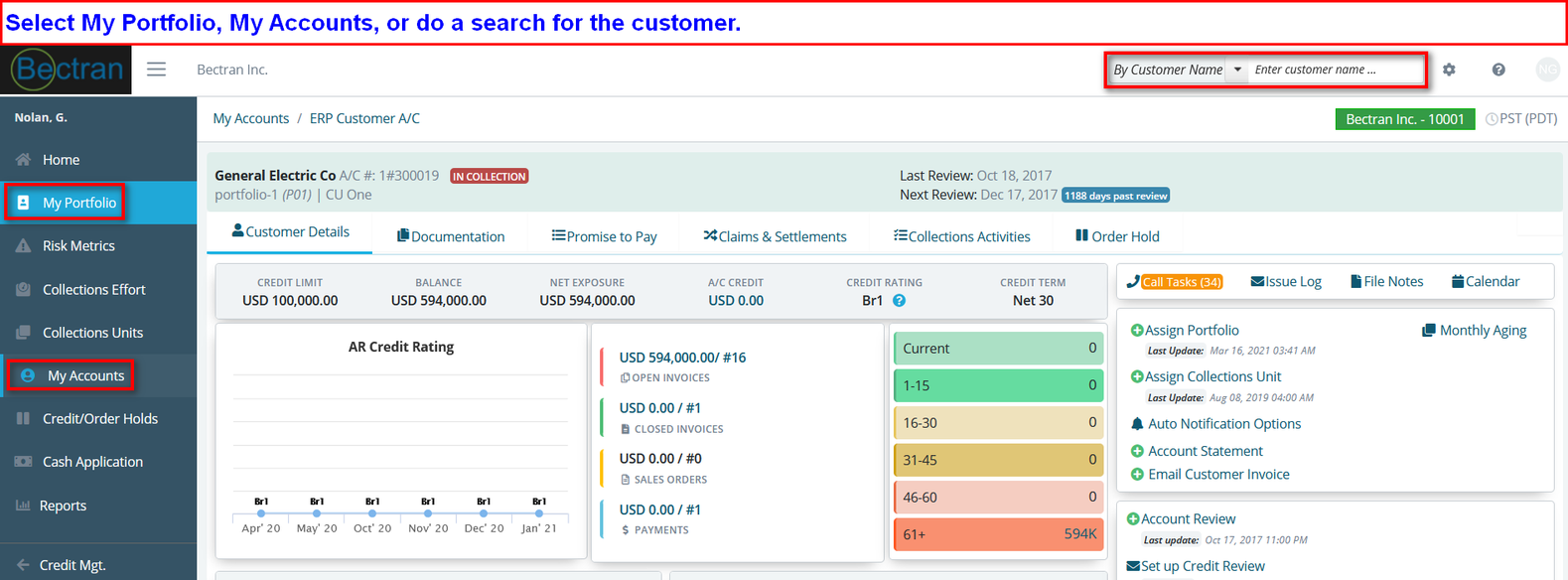Click the Credit/Order Holds pause icon
Screen dimensions: 1568x580
23,419
